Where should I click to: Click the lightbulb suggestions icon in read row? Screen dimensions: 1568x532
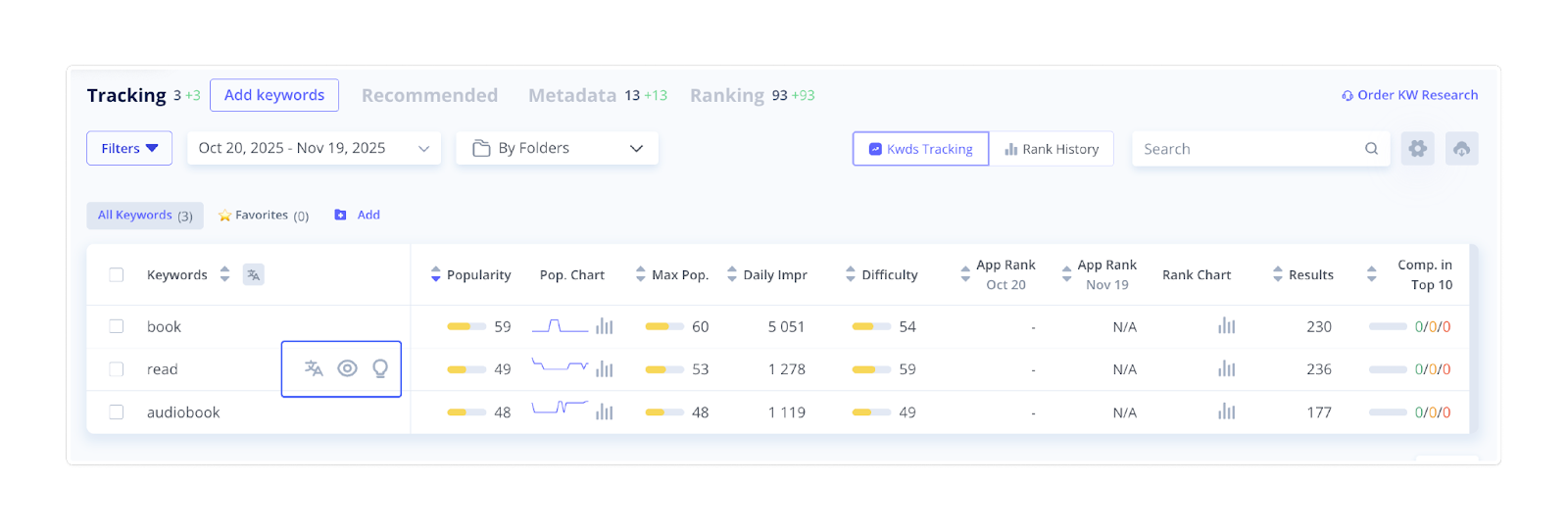point(380,368)
